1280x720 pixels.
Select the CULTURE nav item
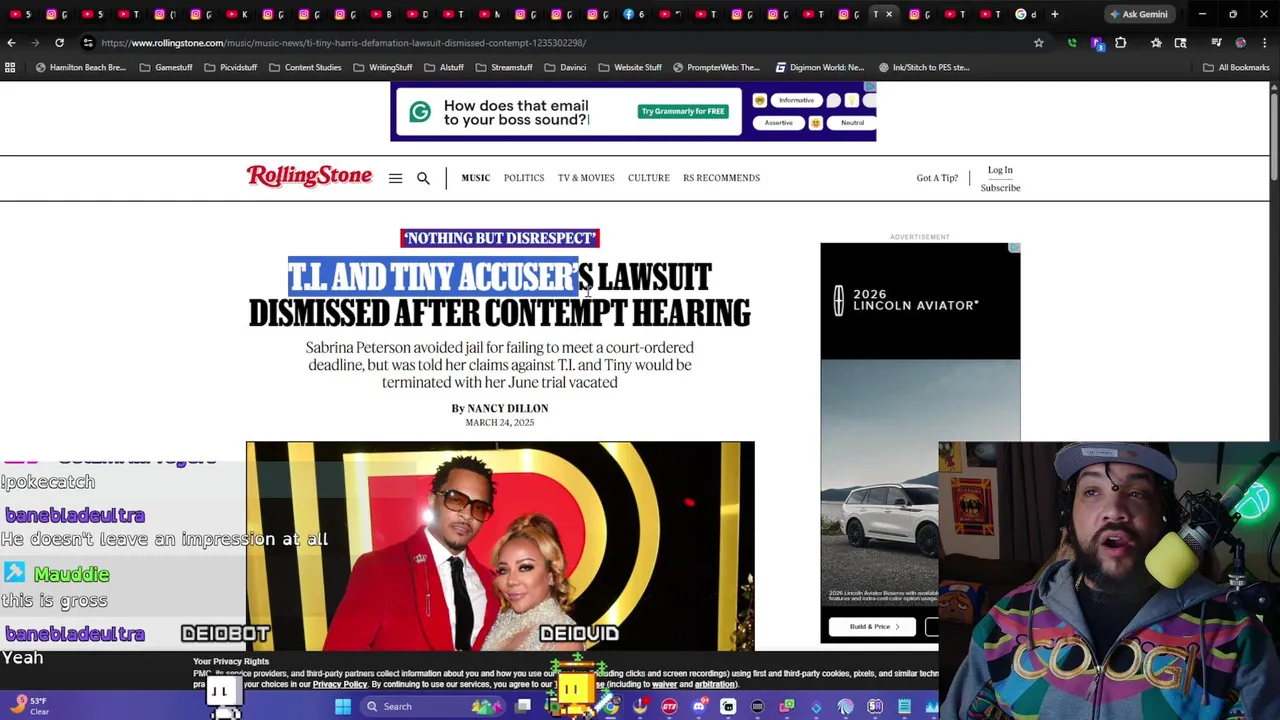point(649,178)
